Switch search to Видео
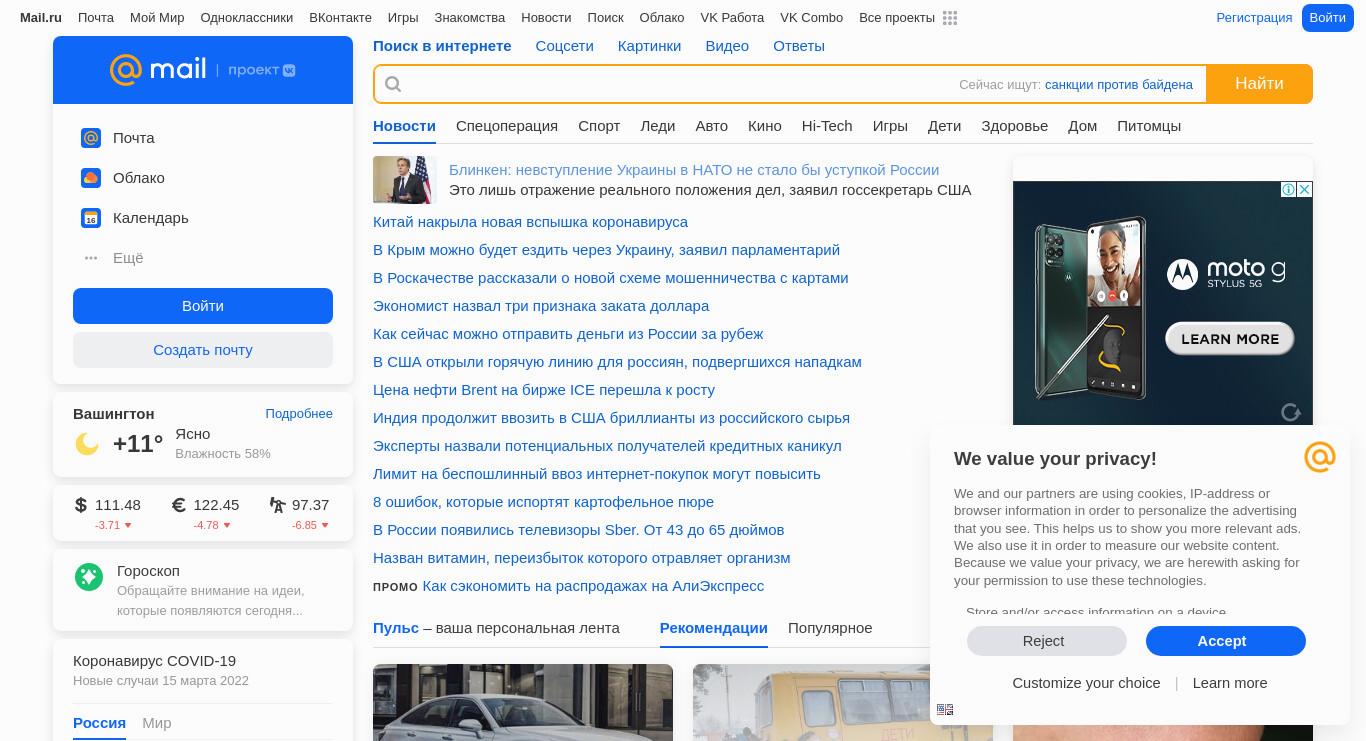This screenshot has width=1366, height=741. tap(727, 46)
